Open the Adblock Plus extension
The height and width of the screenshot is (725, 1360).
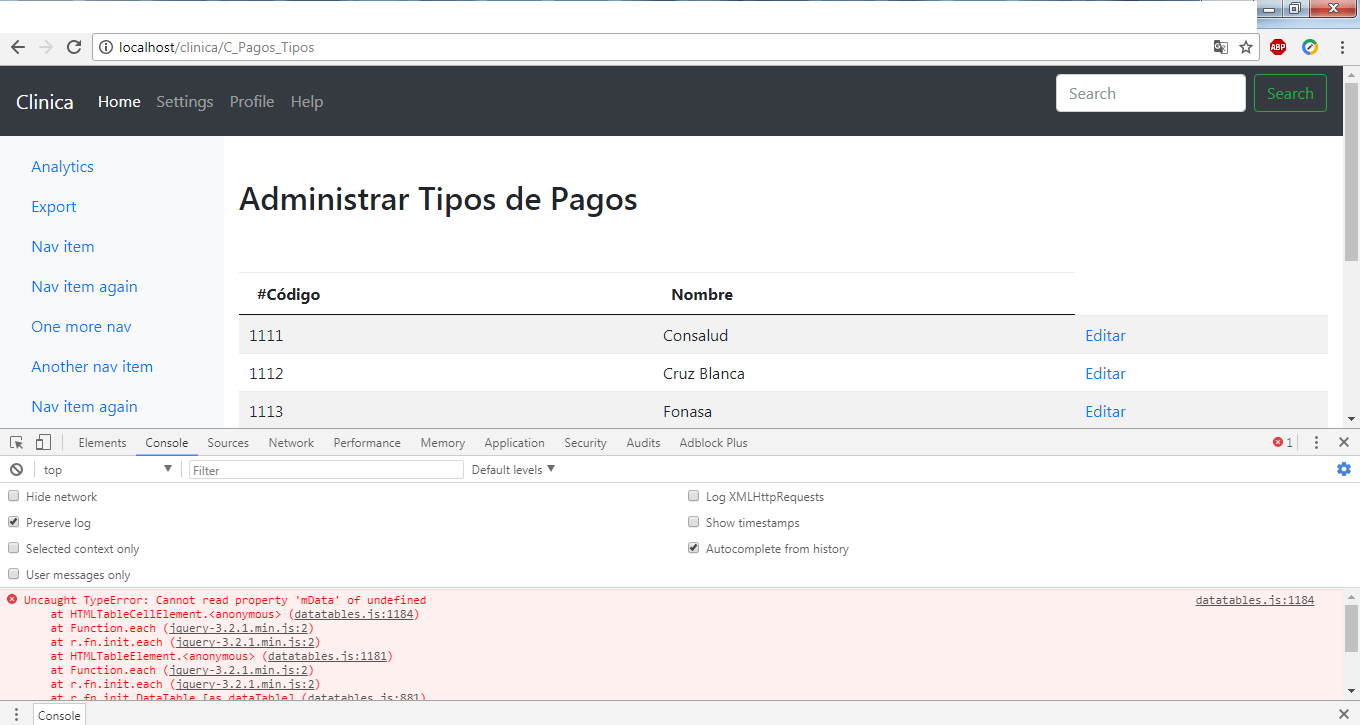[1277, 46]
